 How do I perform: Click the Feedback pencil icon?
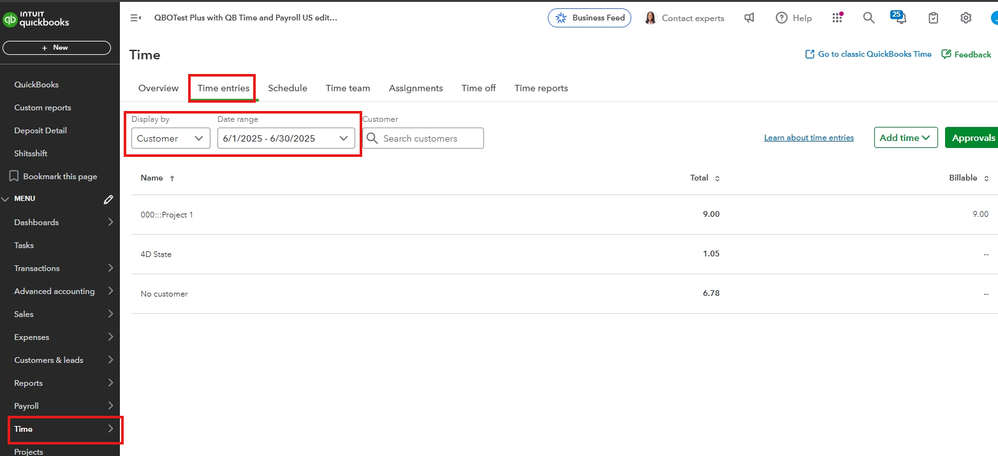(x=946, y=54)
